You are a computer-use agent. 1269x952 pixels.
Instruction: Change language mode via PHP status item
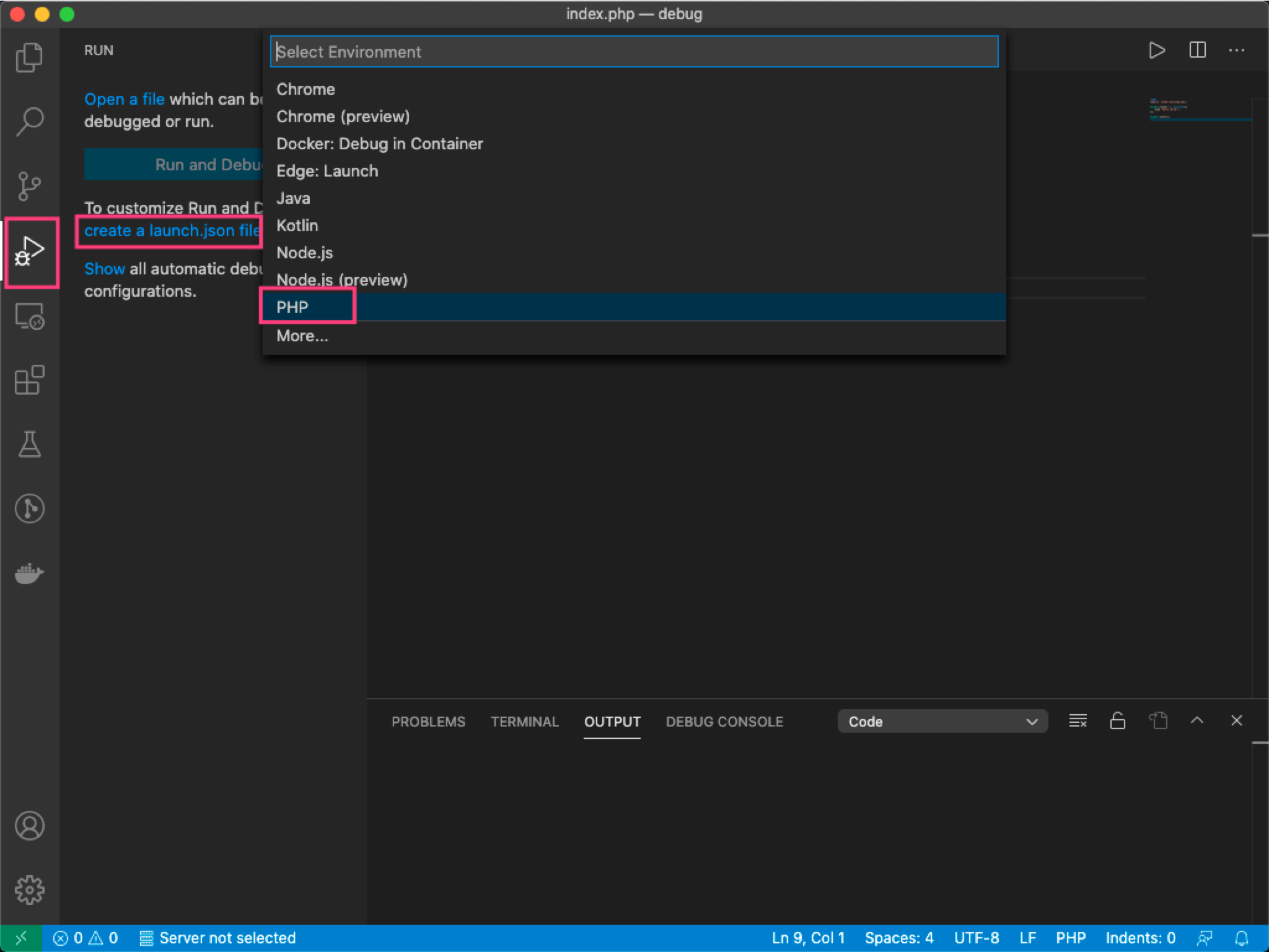pyautogui.click(x=1071, y=938)
